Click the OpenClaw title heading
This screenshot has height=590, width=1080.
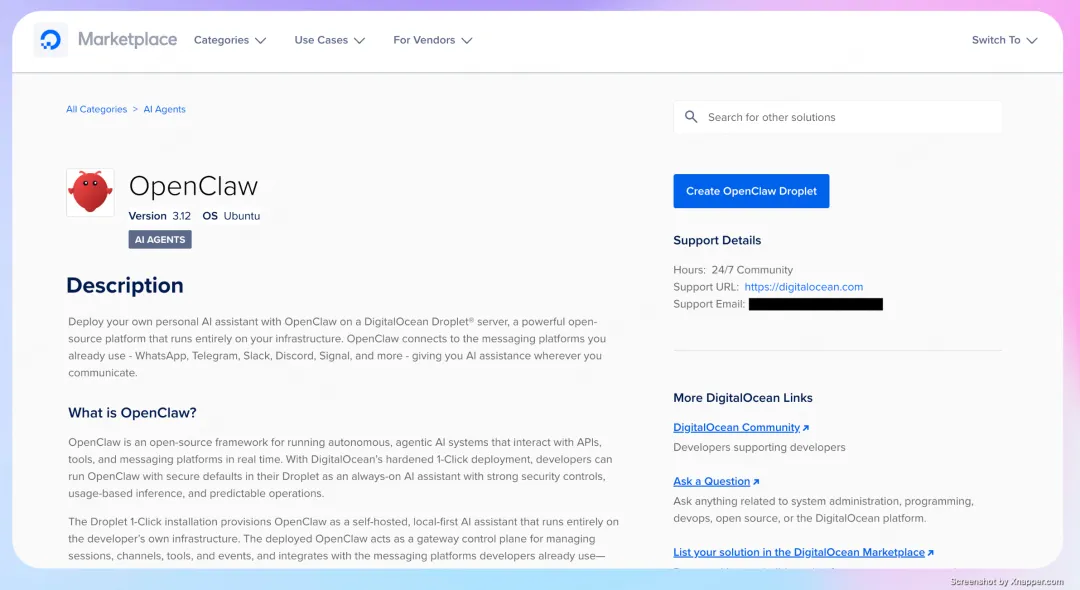[x=194, y=186]
